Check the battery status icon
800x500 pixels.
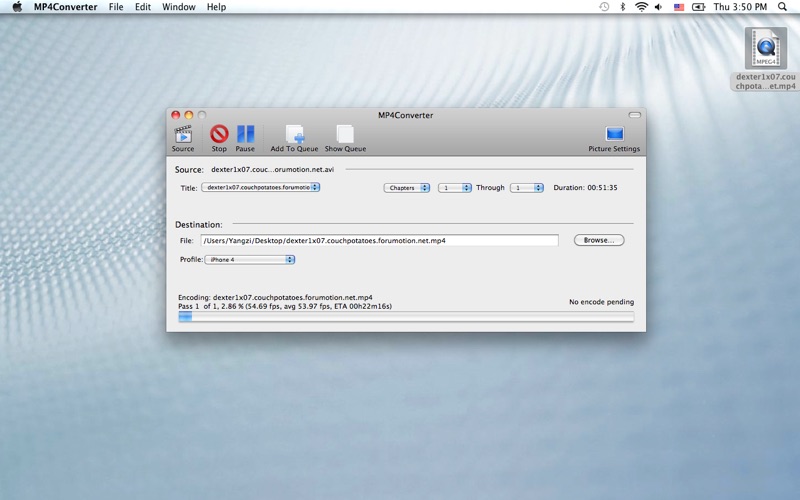[x=698, y=7]
